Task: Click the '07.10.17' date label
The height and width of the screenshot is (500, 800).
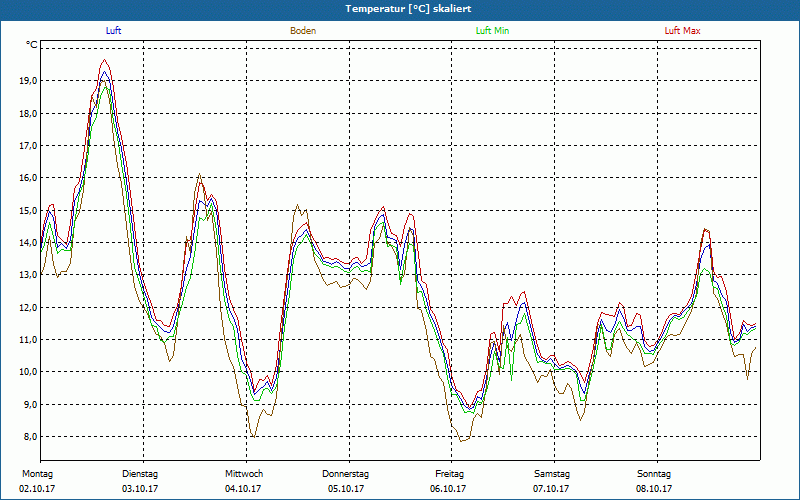Action: 551,489
